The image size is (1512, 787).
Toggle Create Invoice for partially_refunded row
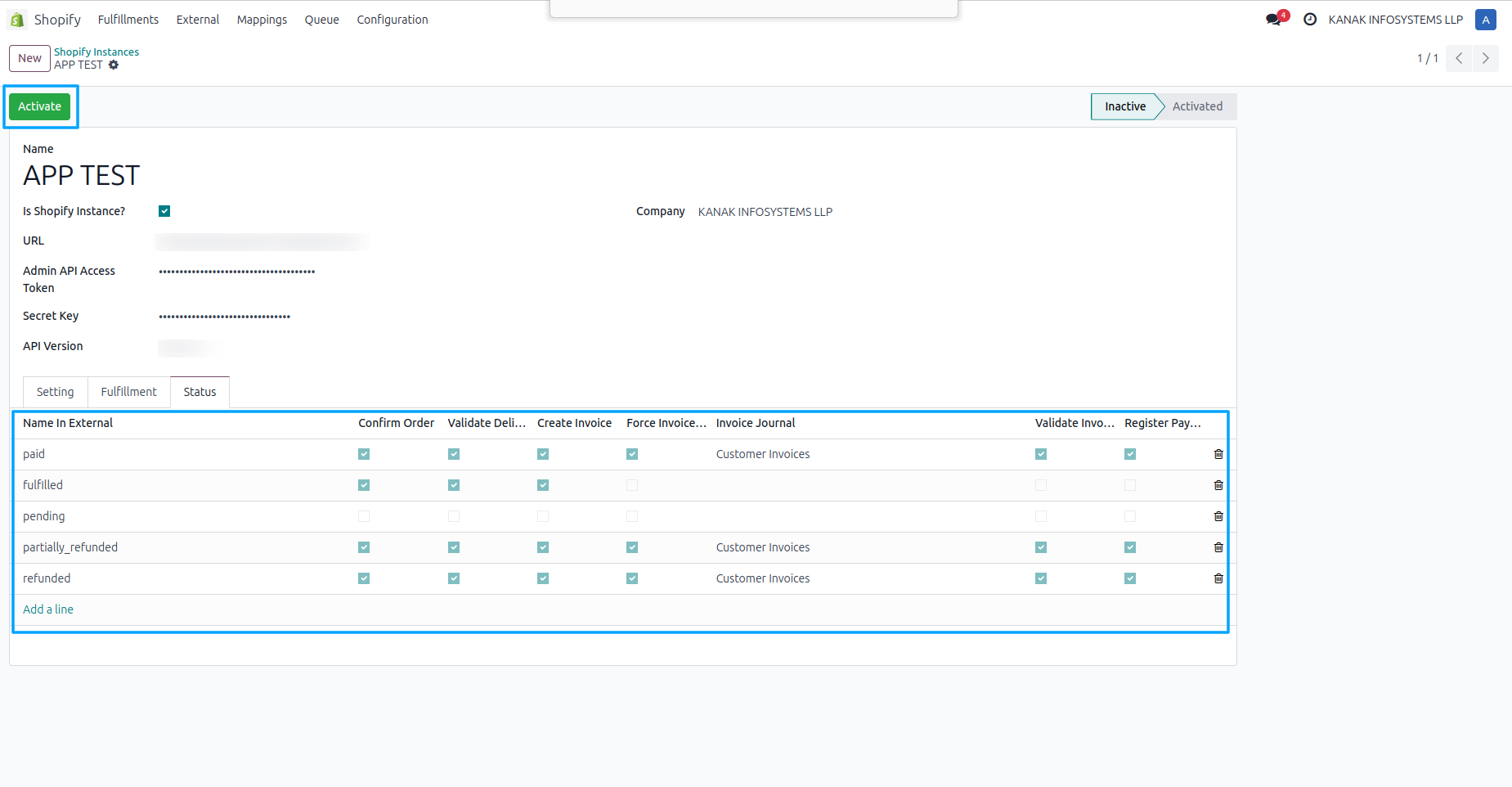pos(543,547)
